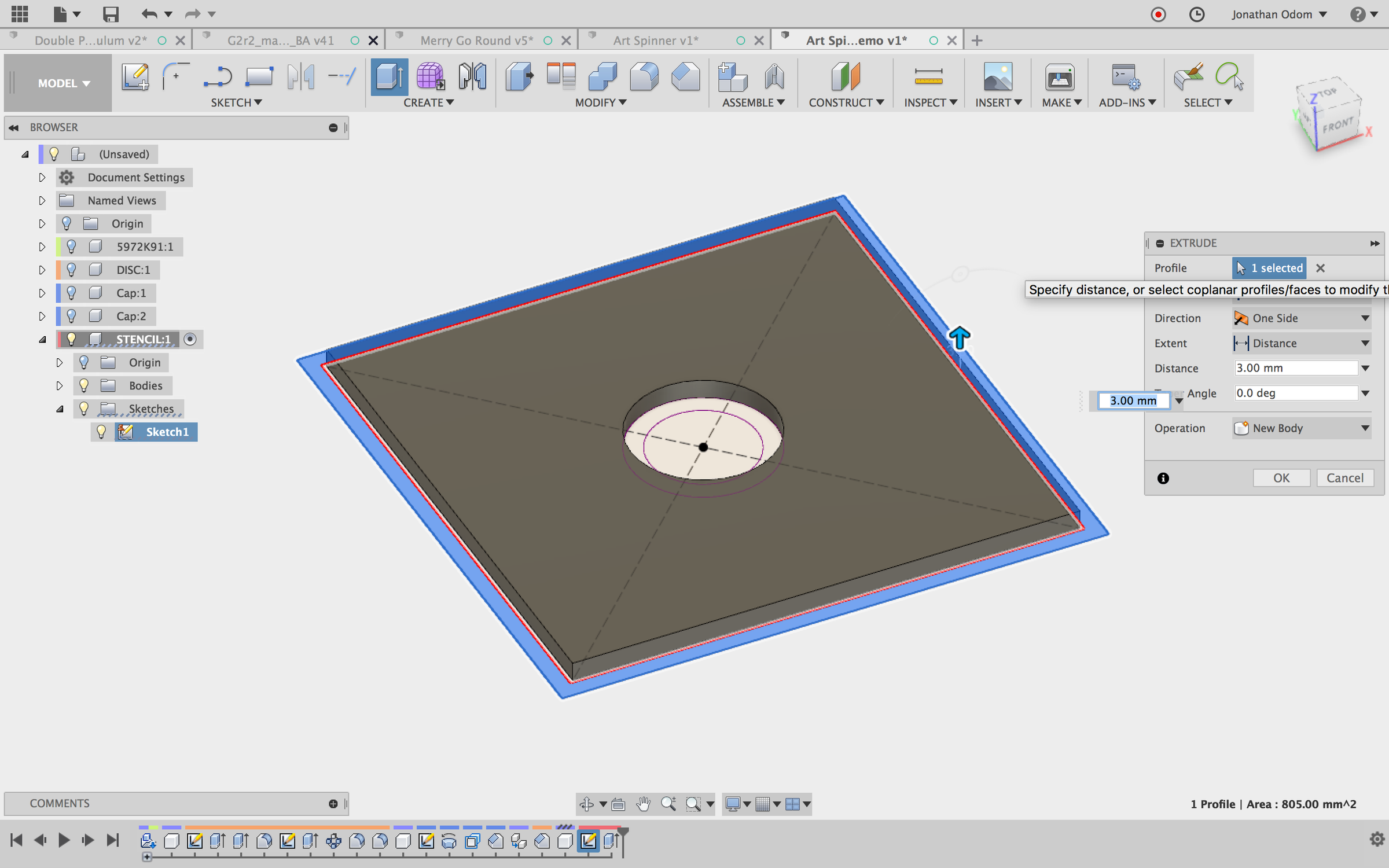The width and height of the screenshot is (1389, 868).
Task: Toggle visibility lightbulb of DISC:1
Action: pyautogui.click(x=71, y=270)
